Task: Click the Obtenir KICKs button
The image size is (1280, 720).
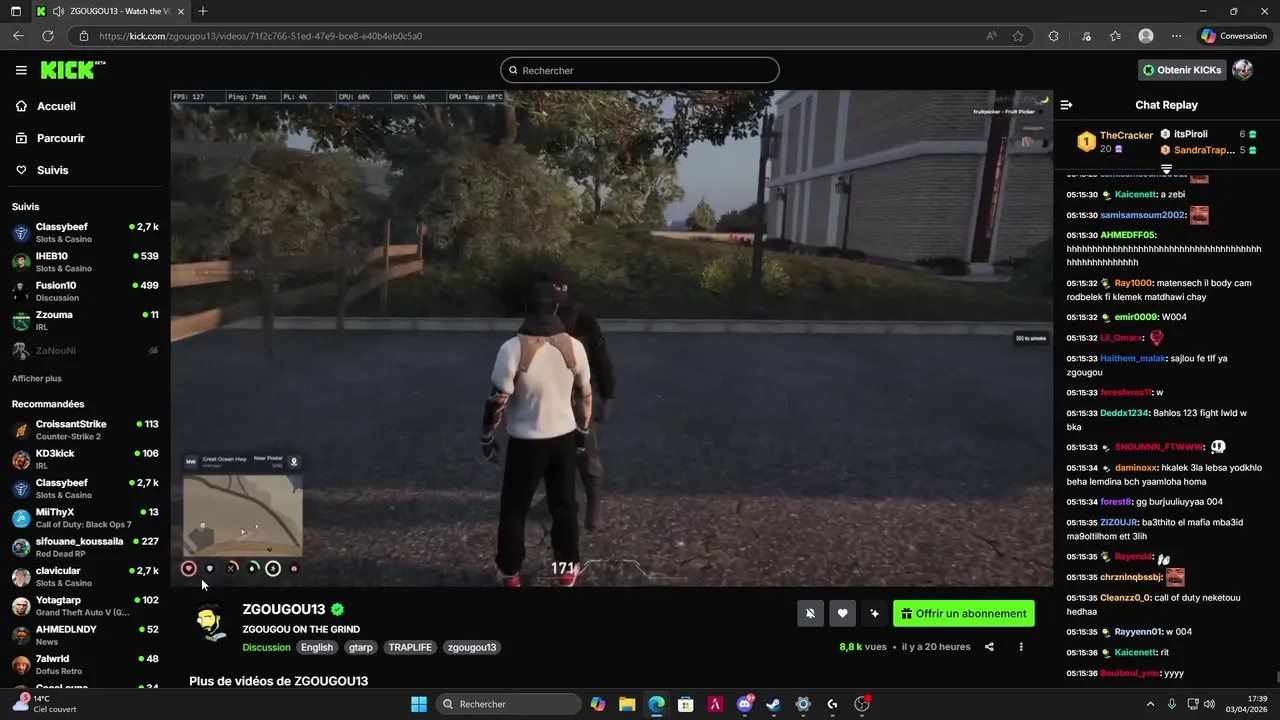Action: pyautogui.click(x=1182, y=70)
